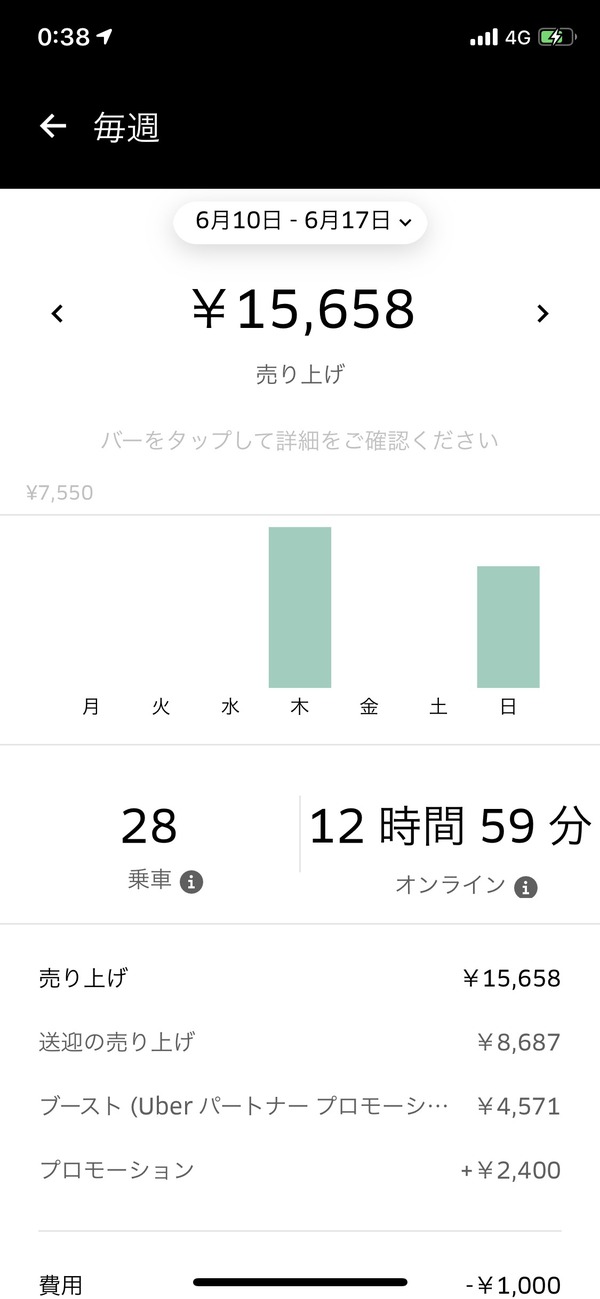
Task: Expand the 費用 -¥1,000 section
Action: (300, 1285)
